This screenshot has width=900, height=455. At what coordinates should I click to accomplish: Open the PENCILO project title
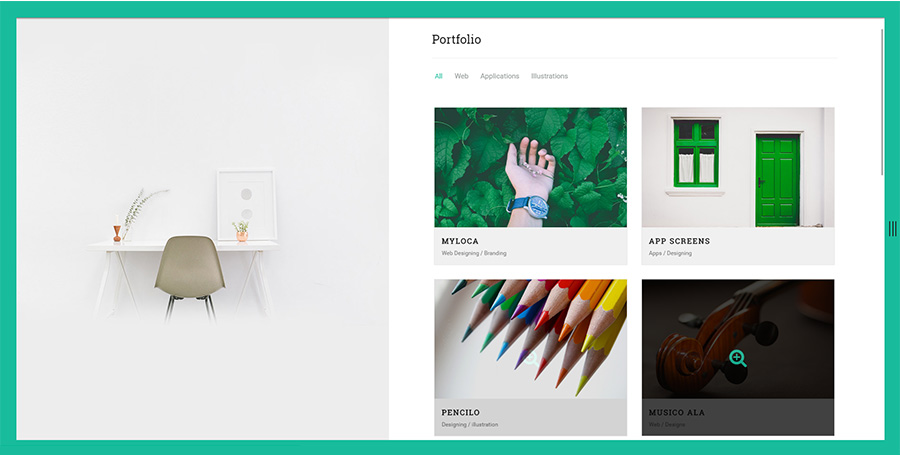click(460, 413)
